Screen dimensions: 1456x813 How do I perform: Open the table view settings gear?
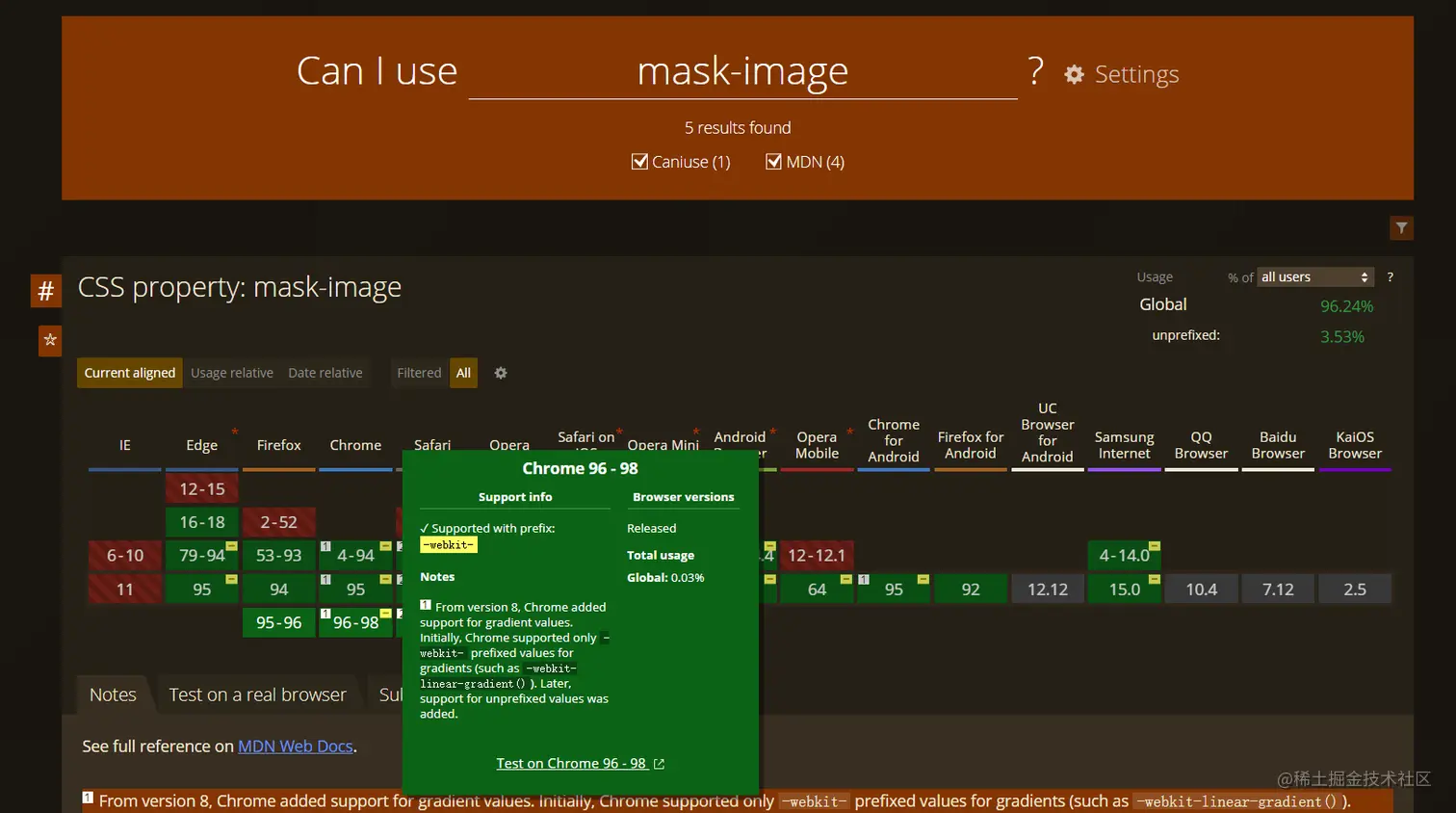(501, 373)
